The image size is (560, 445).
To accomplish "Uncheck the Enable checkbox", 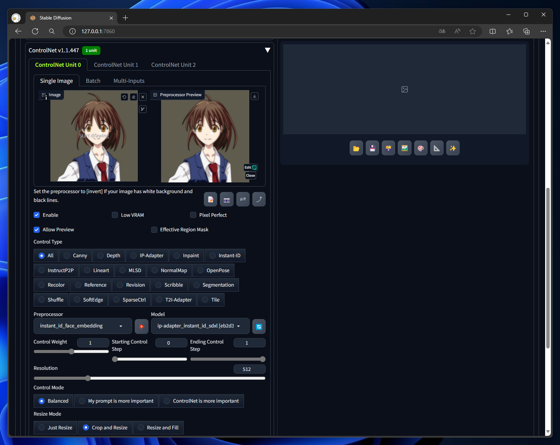I will pyautogui.click(x=36, y=215).
